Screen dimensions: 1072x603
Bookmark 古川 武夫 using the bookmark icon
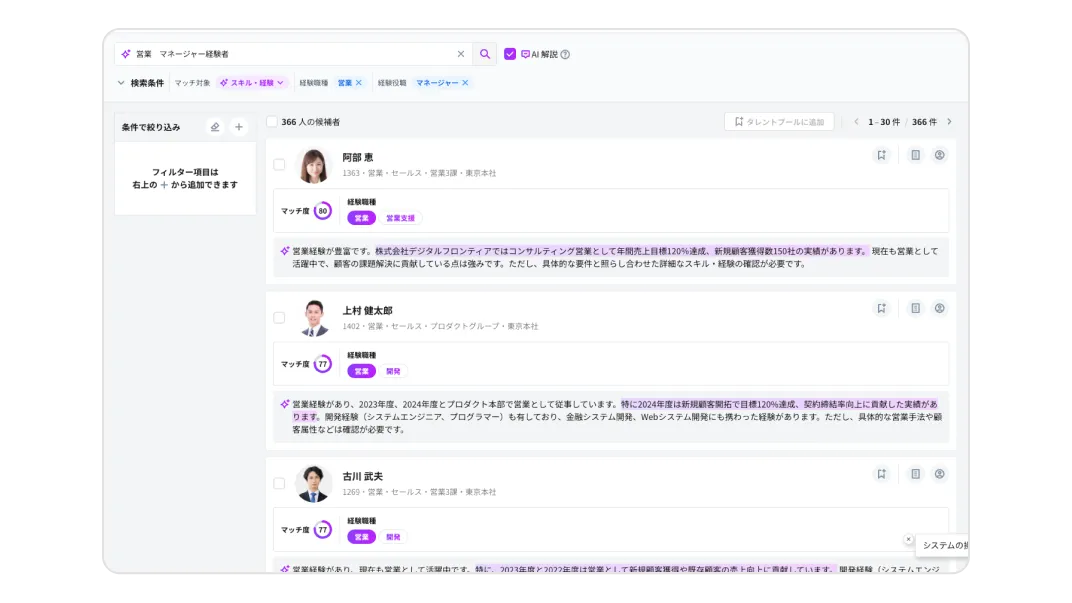881,474
